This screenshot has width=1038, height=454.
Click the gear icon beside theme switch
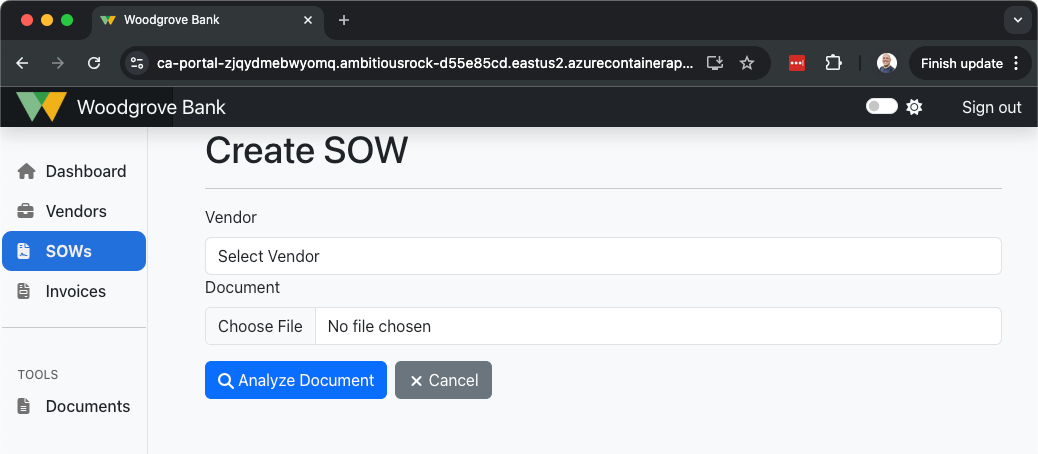pyautogui.click(x=914, y=107)
